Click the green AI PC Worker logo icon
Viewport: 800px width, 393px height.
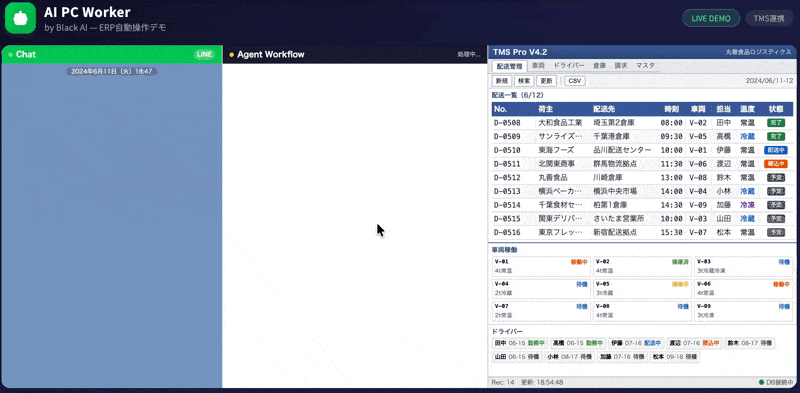pos(20,18)
